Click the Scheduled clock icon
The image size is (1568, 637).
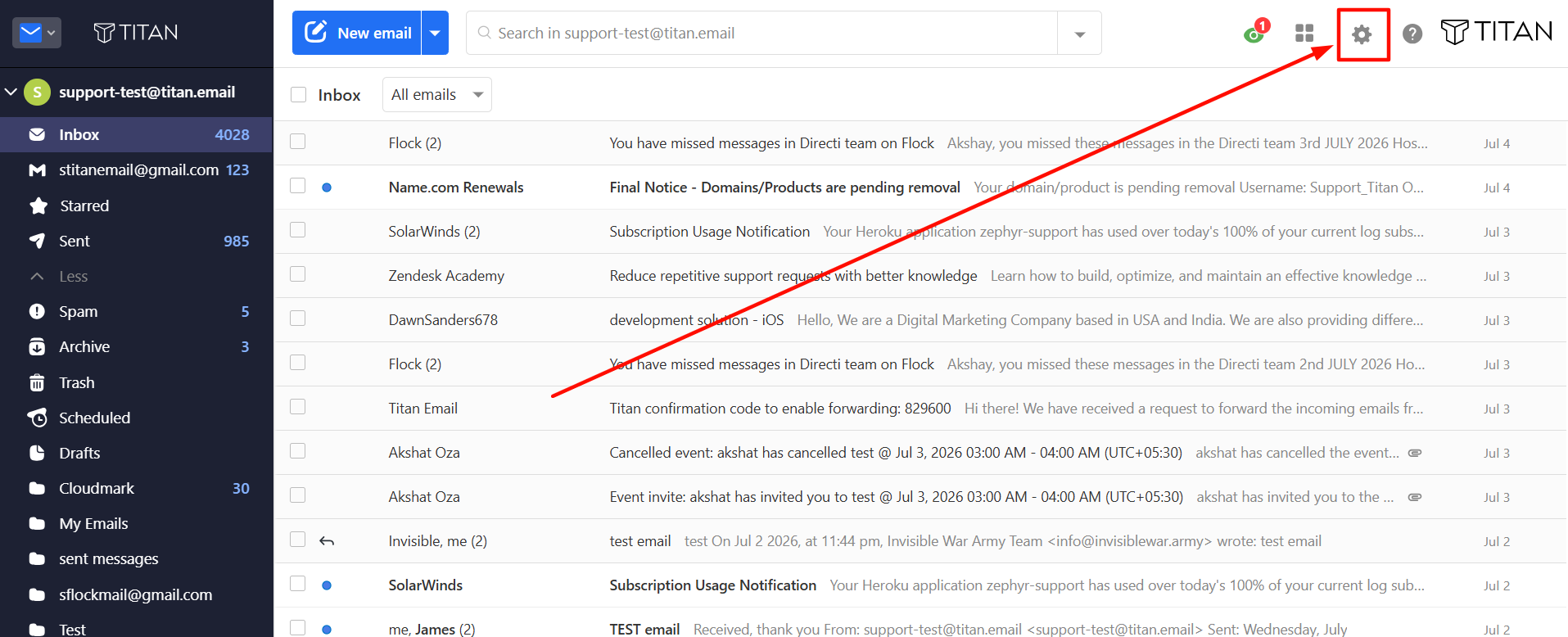38,418
